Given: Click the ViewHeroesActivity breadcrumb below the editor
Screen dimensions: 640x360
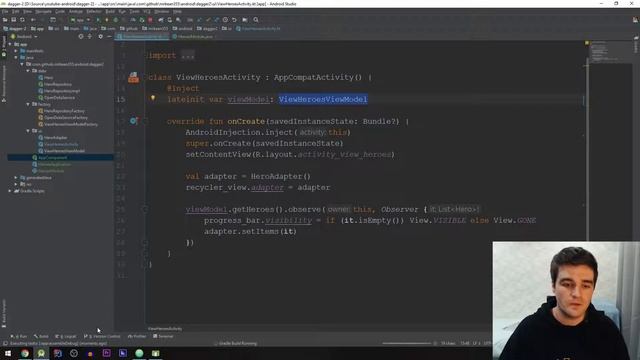Looking at the screenshot, I should tap(165, 329).
